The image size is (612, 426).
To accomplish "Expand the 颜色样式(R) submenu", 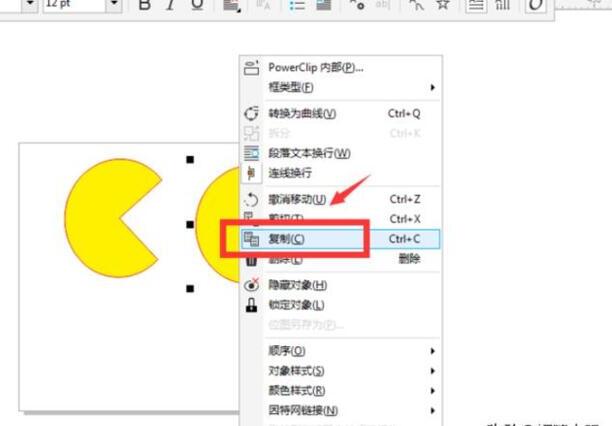I will tap(340, 390).
